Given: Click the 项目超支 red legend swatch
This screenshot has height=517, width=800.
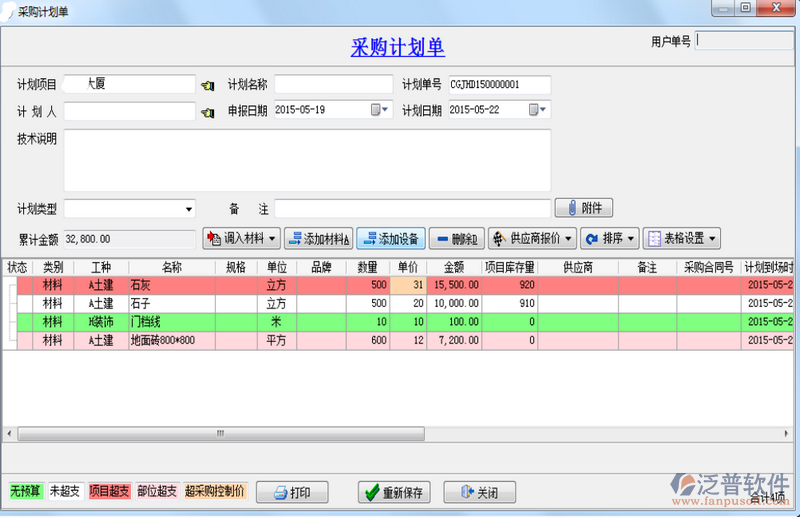Looking at the screenshot, I should click(x=109, y=492).
